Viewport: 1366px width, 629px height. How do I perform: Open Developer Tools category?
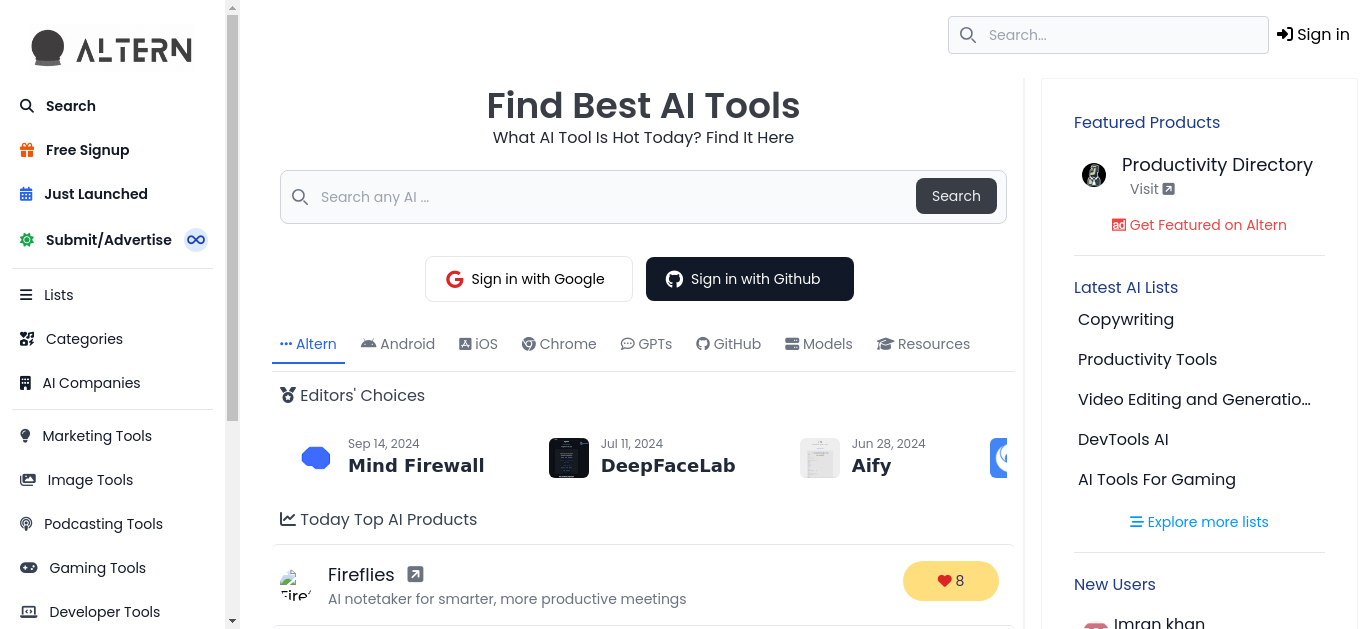point(104,612)
